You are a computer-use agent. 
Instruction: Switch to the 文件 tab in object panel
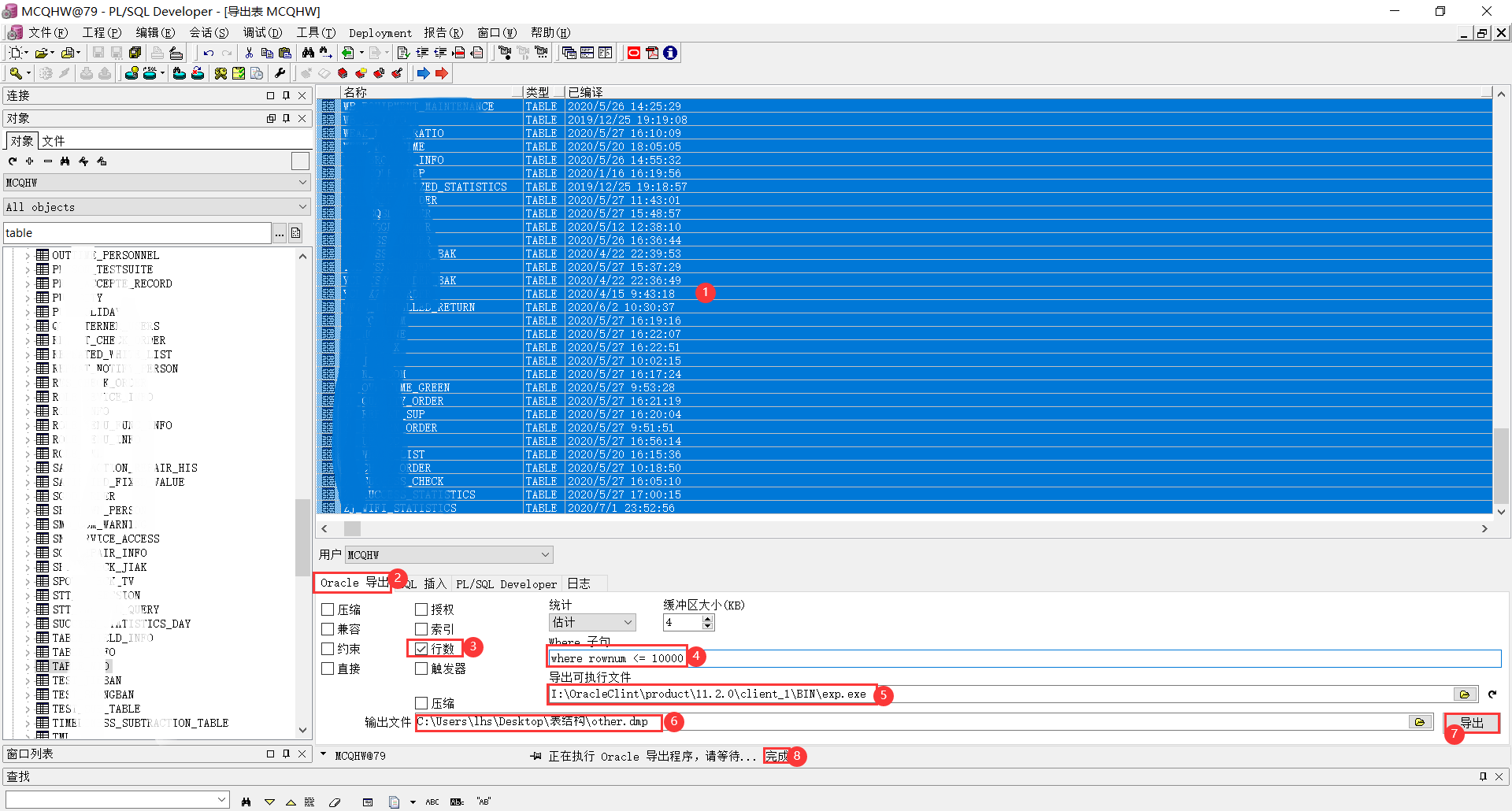pos(54,141)
